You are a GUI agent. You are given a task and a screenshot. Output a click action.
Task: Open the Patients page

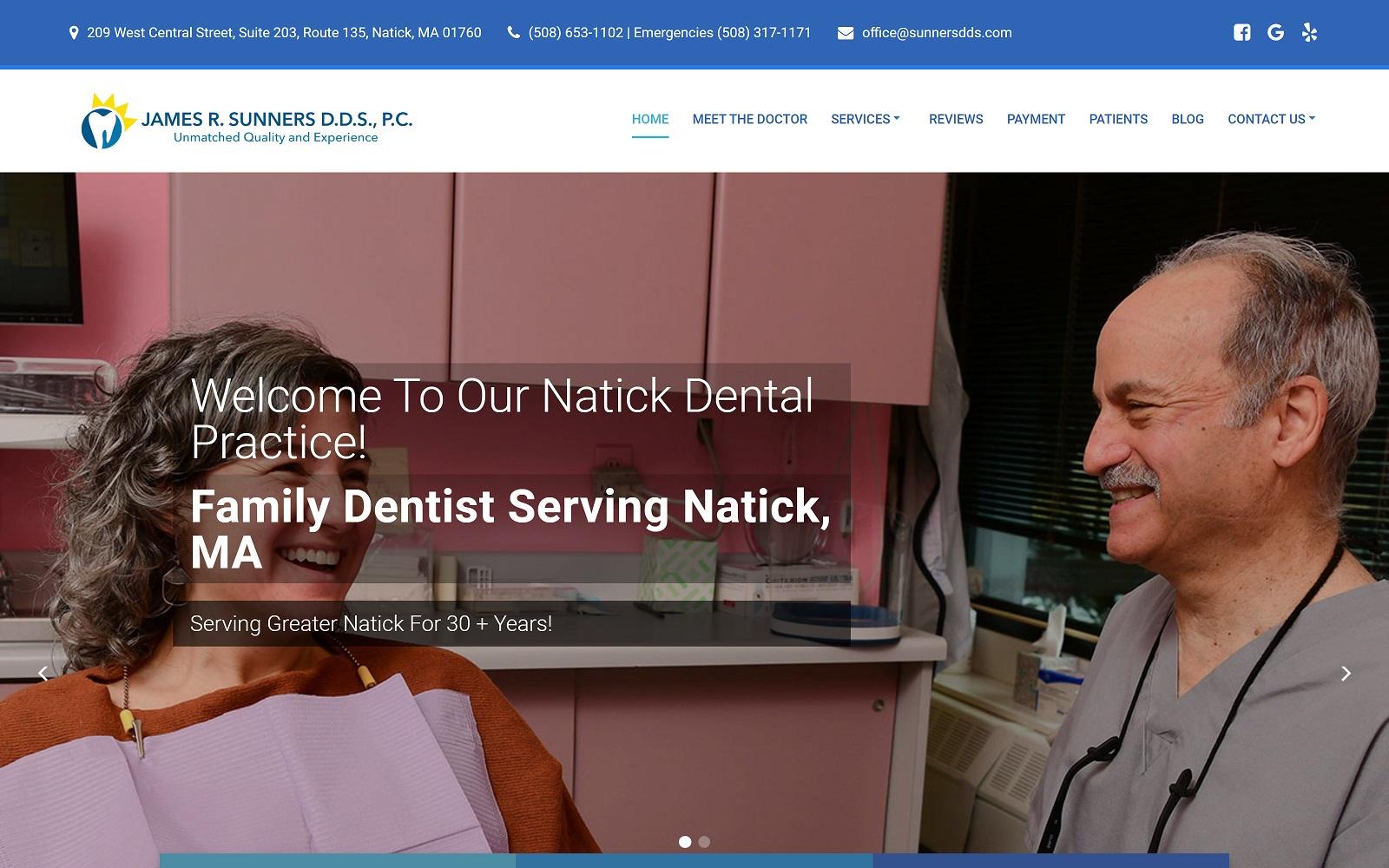coord(1118,119)
